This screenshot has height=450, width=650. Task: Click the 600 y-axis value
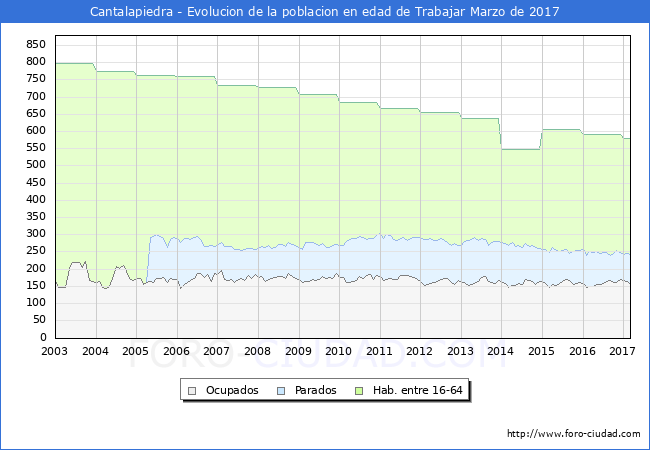36,131
